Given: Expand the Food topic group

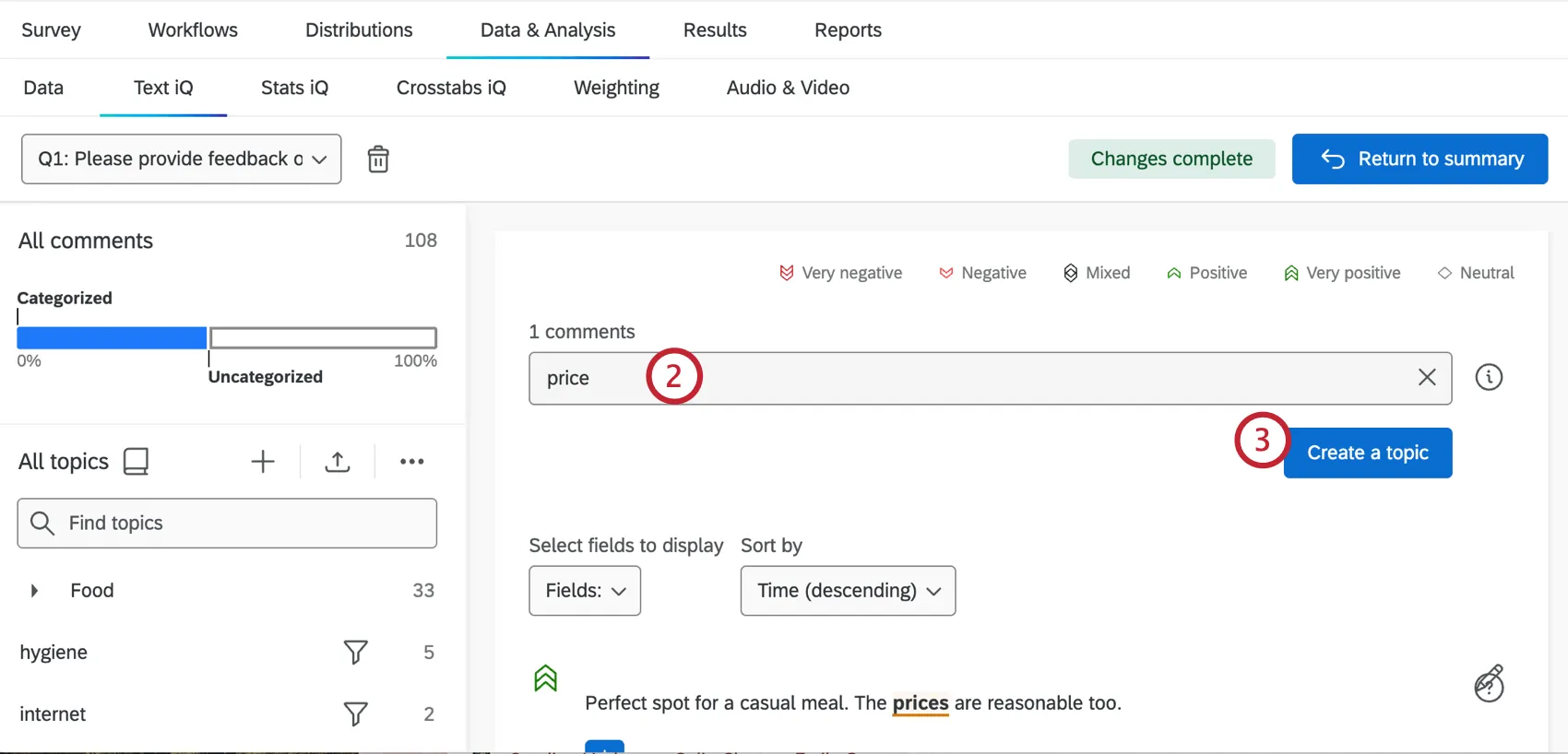Looking at the screenshot, I should tap(34, 591).
